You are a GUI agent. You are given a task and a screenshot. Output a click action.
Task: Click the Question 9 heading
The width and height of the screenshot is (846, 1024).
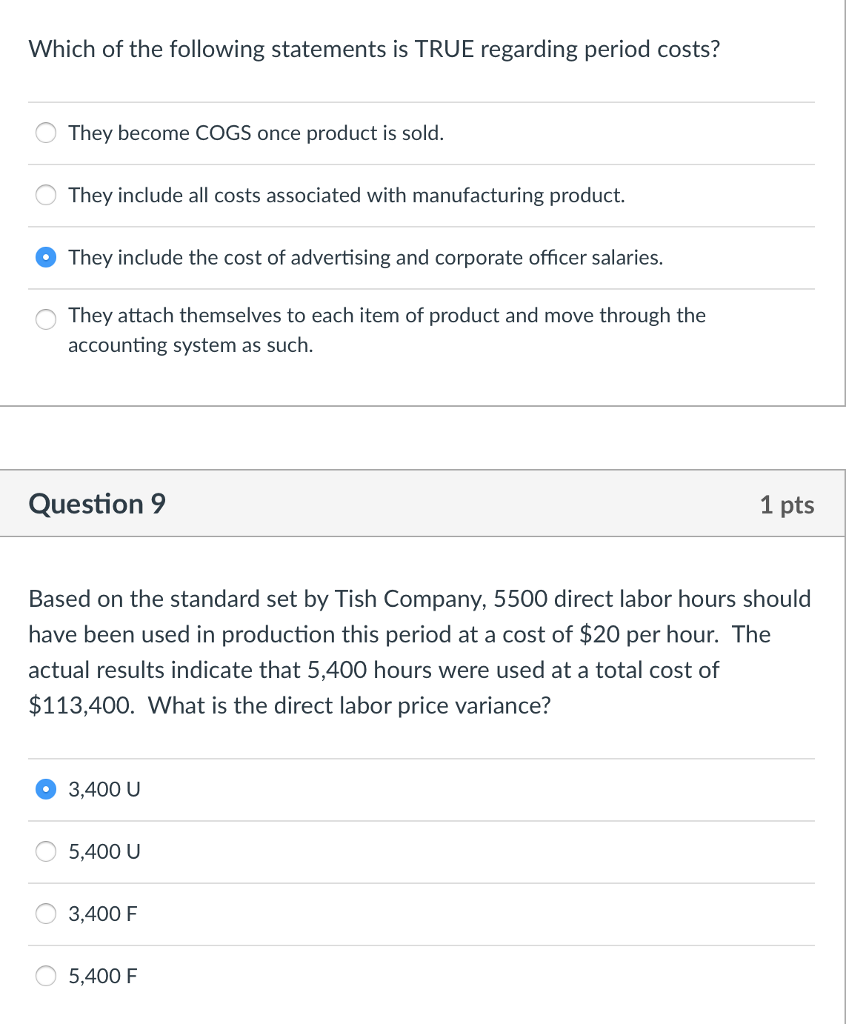[96, 504]
